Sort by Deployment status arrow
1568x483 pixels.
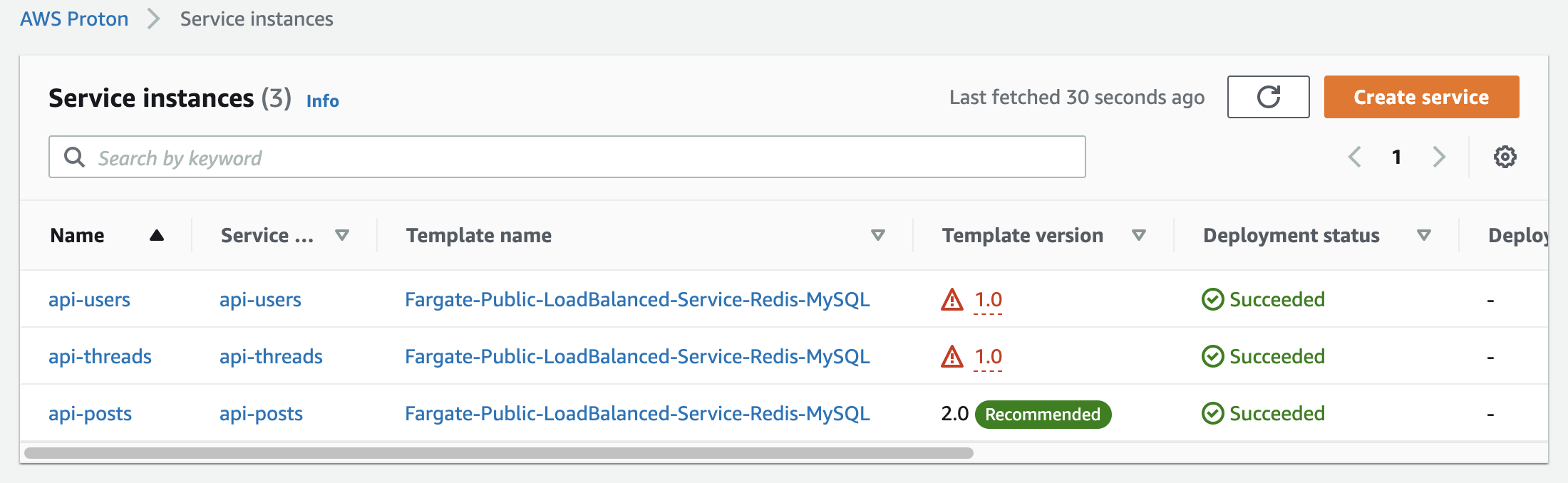pos(1424,235)
